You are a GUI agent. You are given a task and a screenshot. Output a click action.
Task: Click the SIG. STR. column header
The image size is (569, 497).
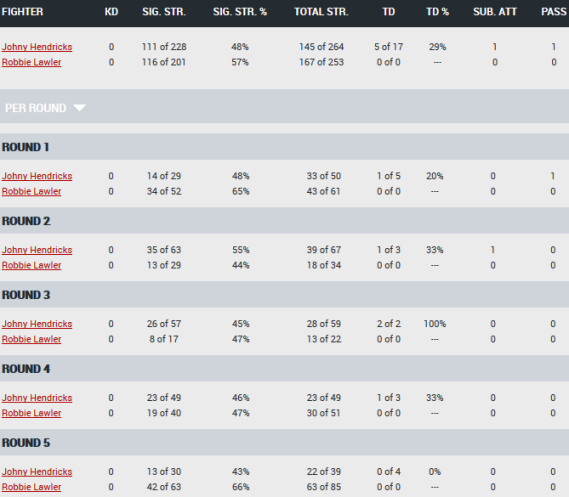coord(164,12)
